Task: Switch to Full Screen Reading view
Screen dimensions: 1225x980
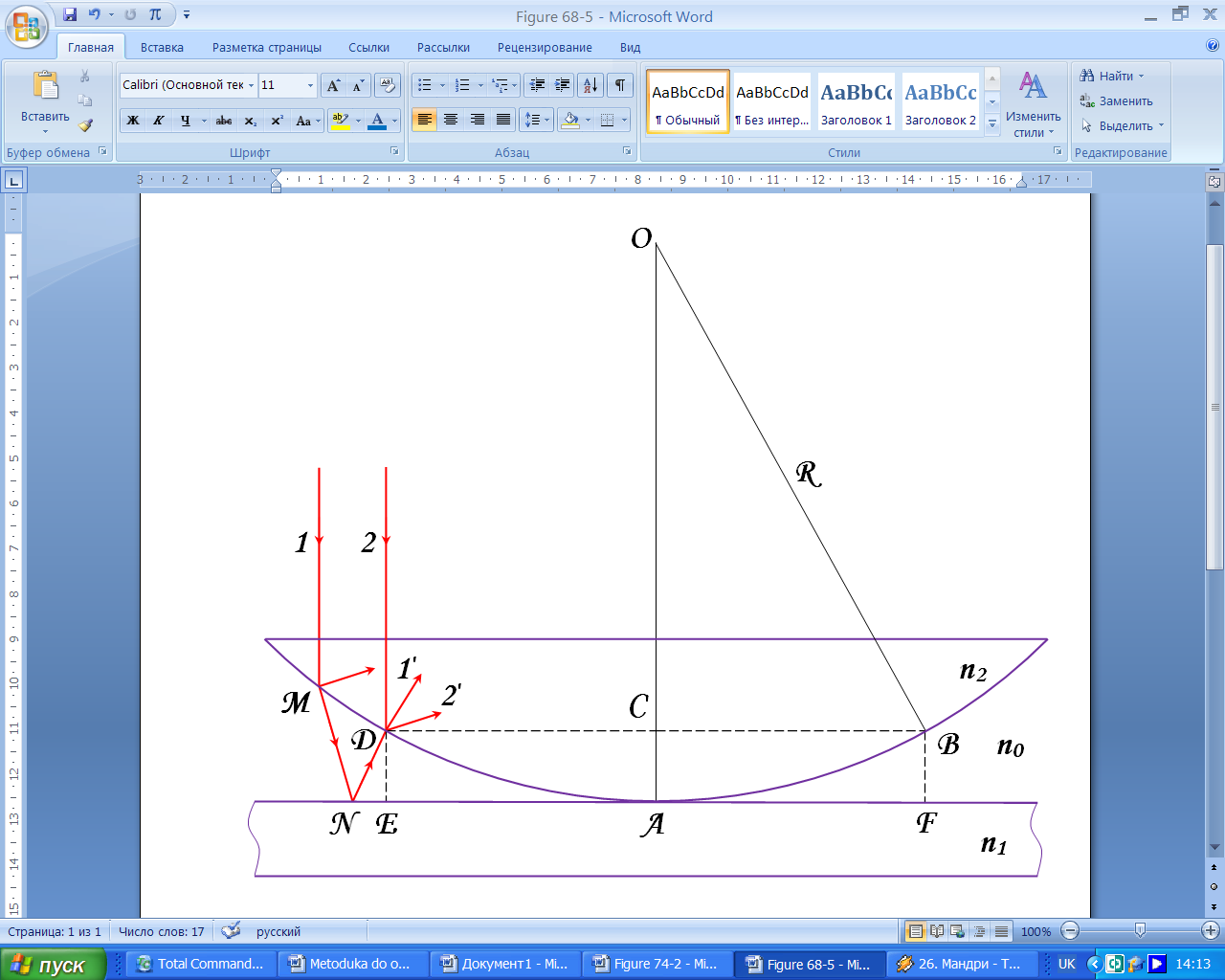Action: coord(937,931)
